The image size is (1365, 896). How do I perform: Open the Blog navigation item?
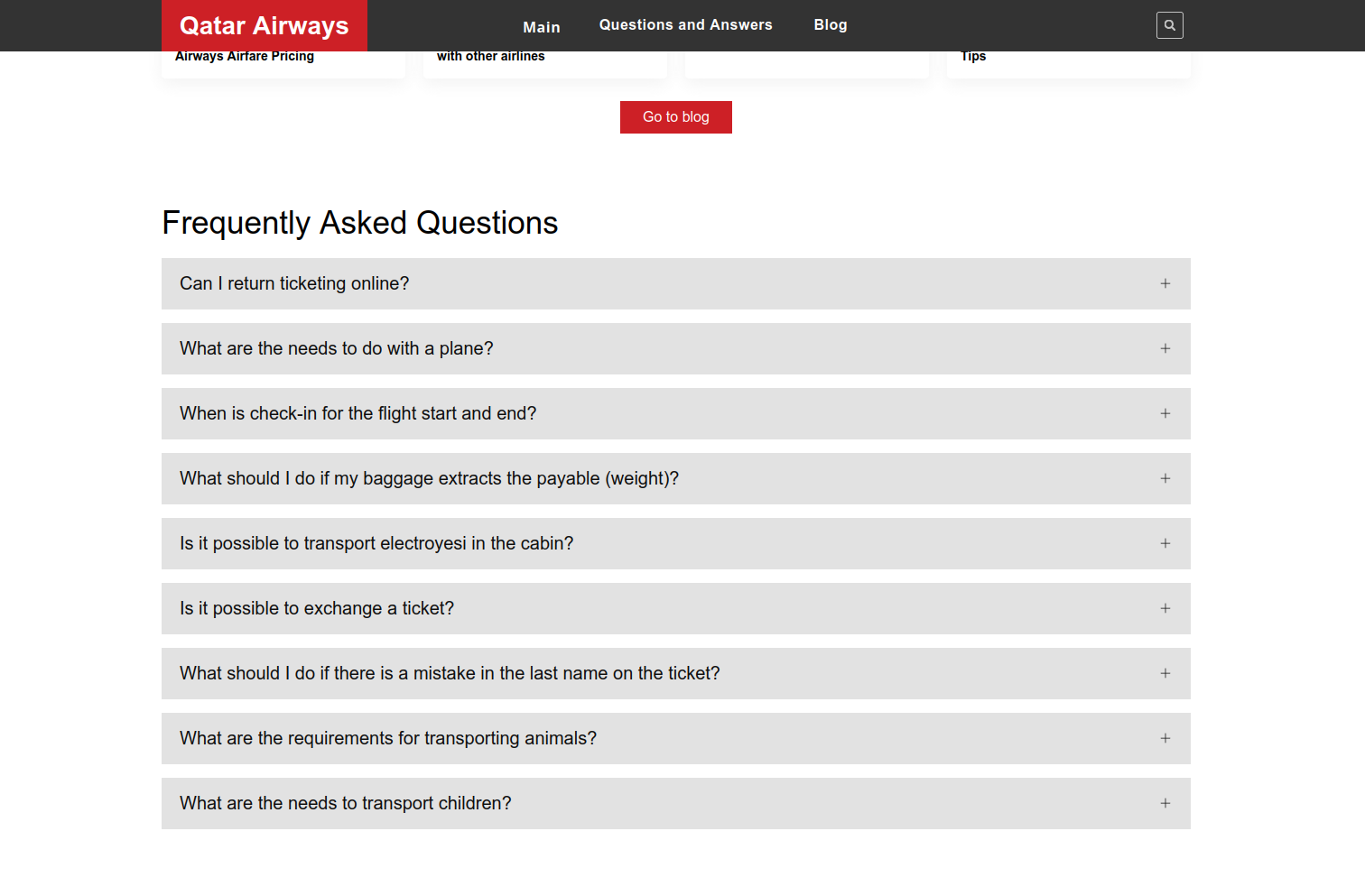click(830, 25)
